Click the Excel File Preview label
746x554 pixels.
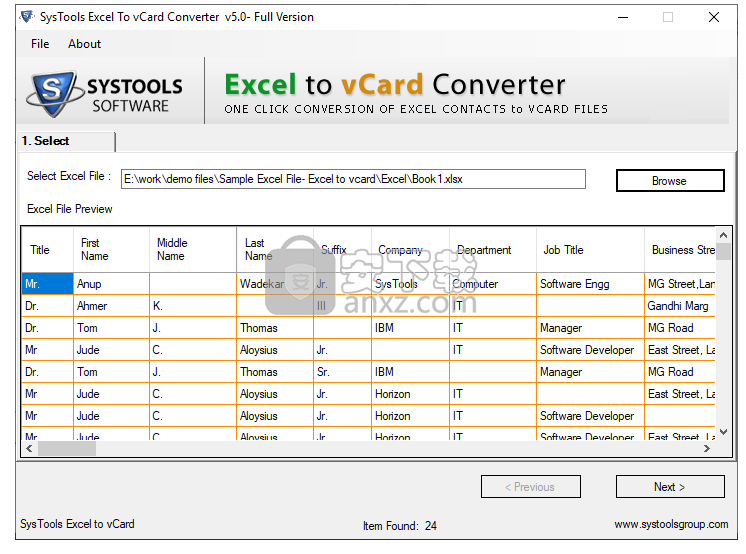[69, 209]
